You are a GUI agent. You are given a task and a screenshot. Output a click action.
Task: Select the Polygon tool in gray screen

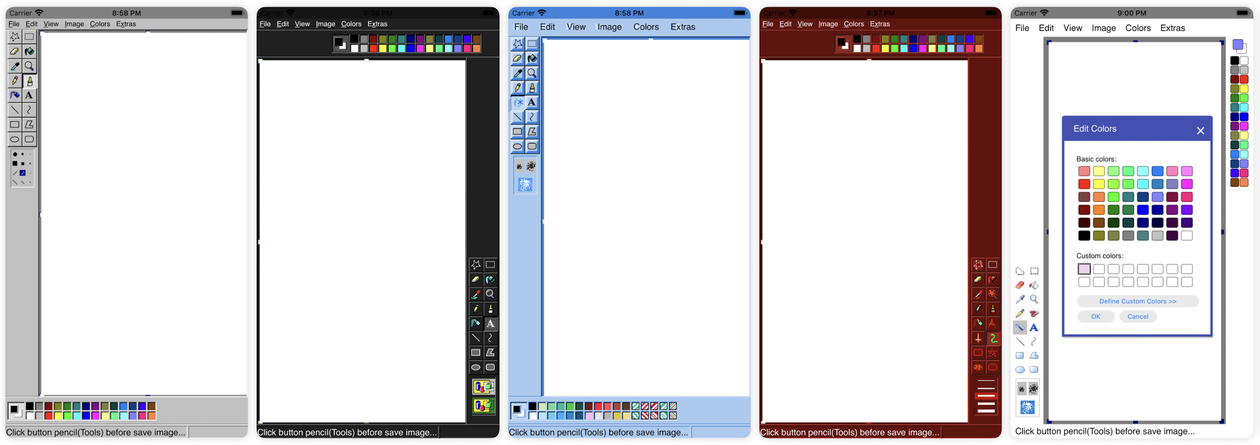[x=29, y=124]
